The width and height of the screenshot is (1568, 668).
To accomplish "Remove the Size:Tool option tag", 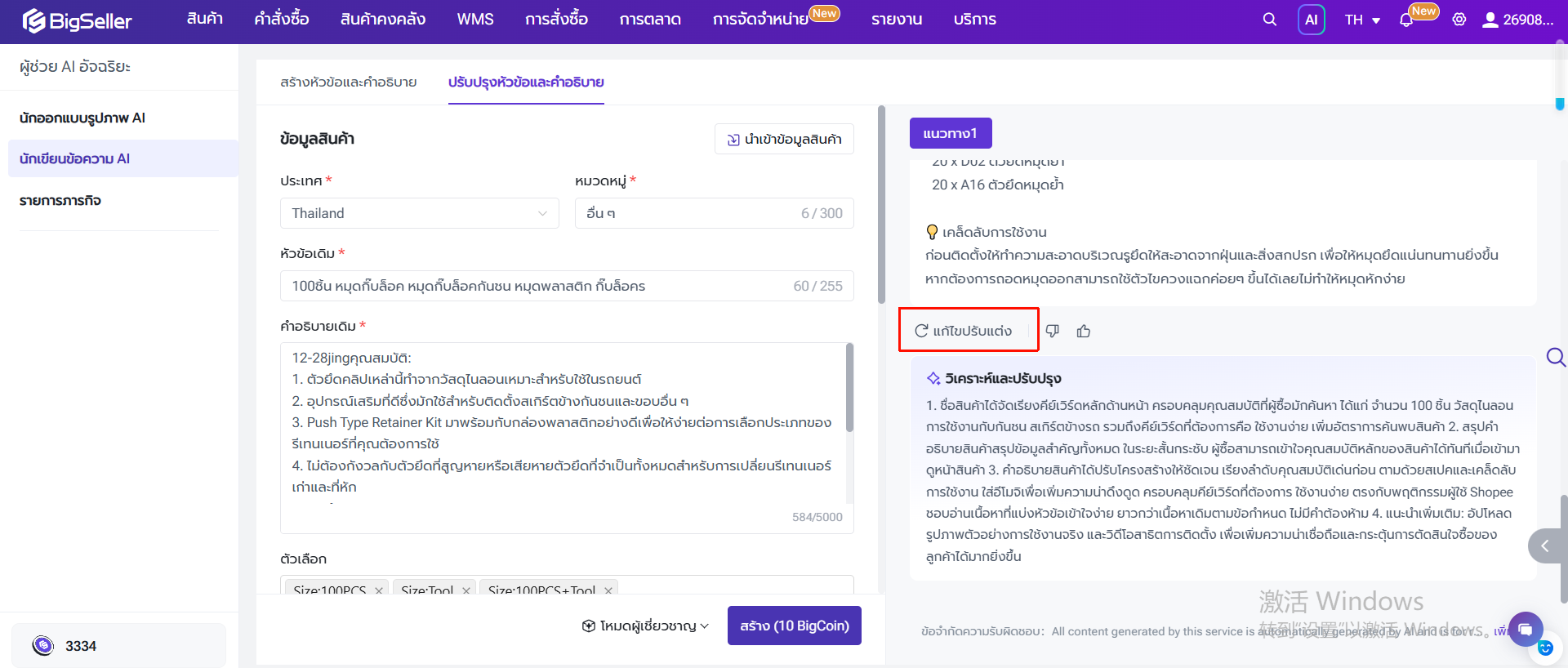I will point(466,590).
